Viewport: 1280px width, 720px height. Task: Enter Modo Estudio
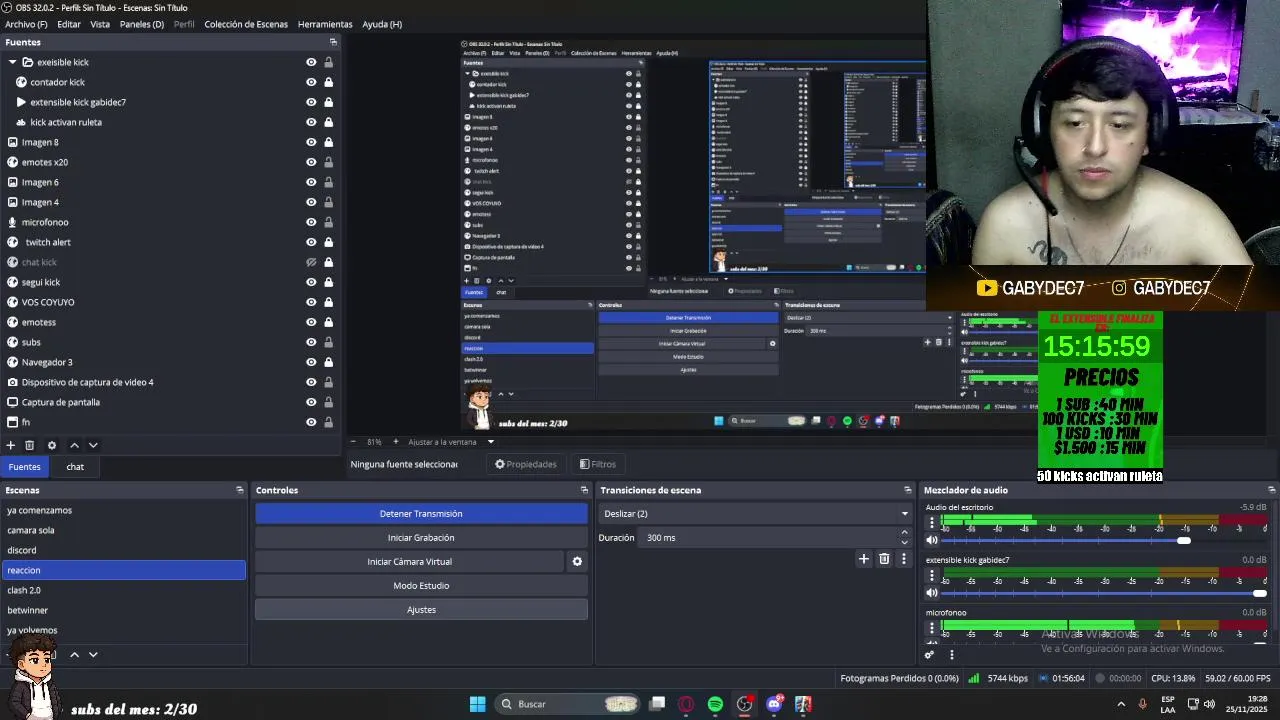(x=421, y=586)
